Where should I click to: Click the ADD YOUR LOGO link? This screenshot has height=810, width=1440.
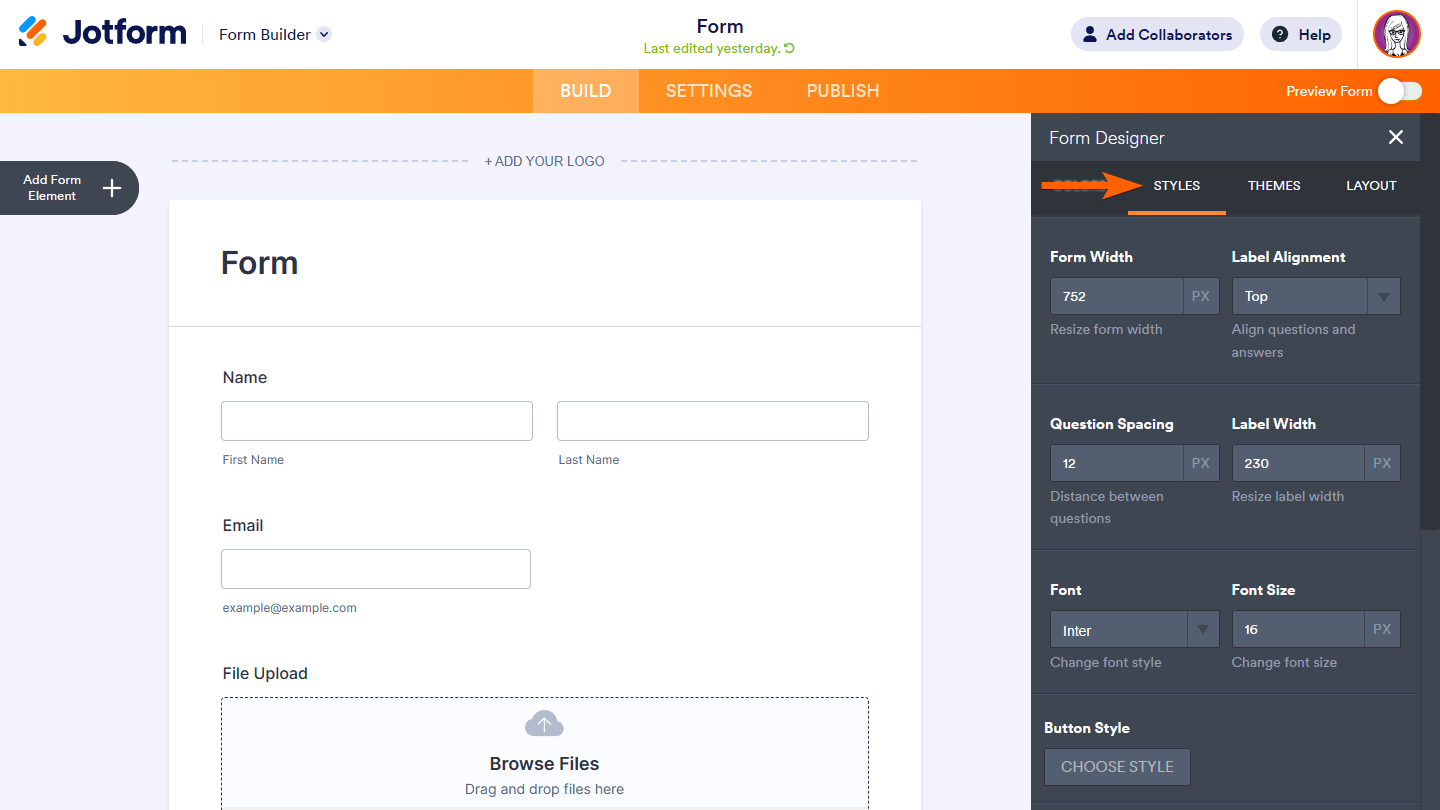[544, 161]
